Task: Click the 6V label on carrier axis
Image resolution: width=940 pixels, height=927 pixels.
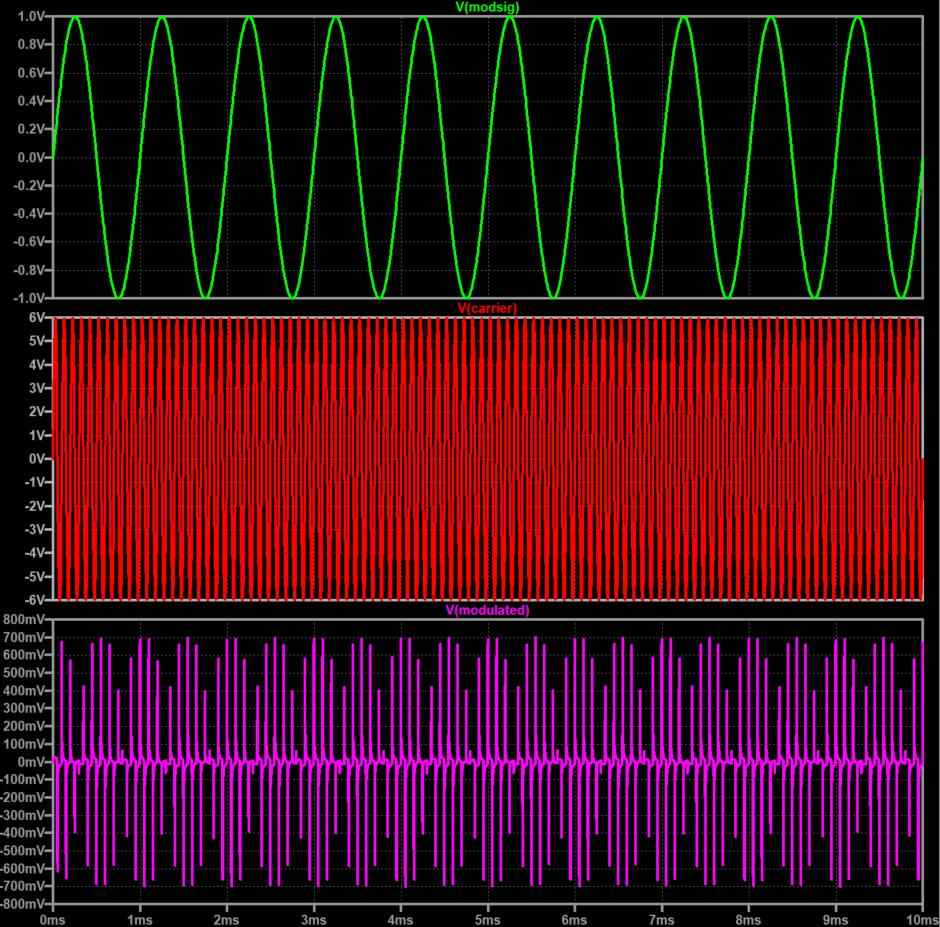Action: pos(37,317)
